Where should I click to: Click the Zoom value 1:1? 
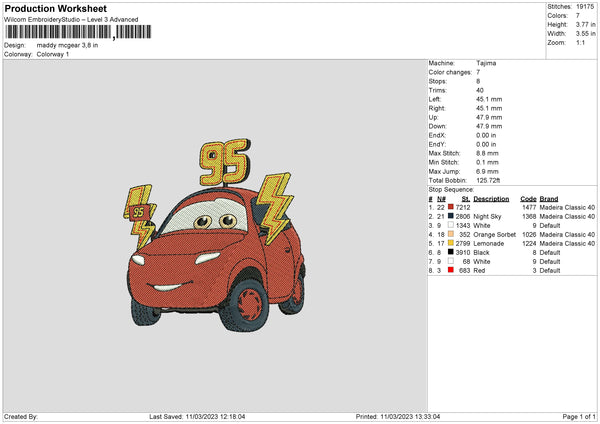[580, 42]
